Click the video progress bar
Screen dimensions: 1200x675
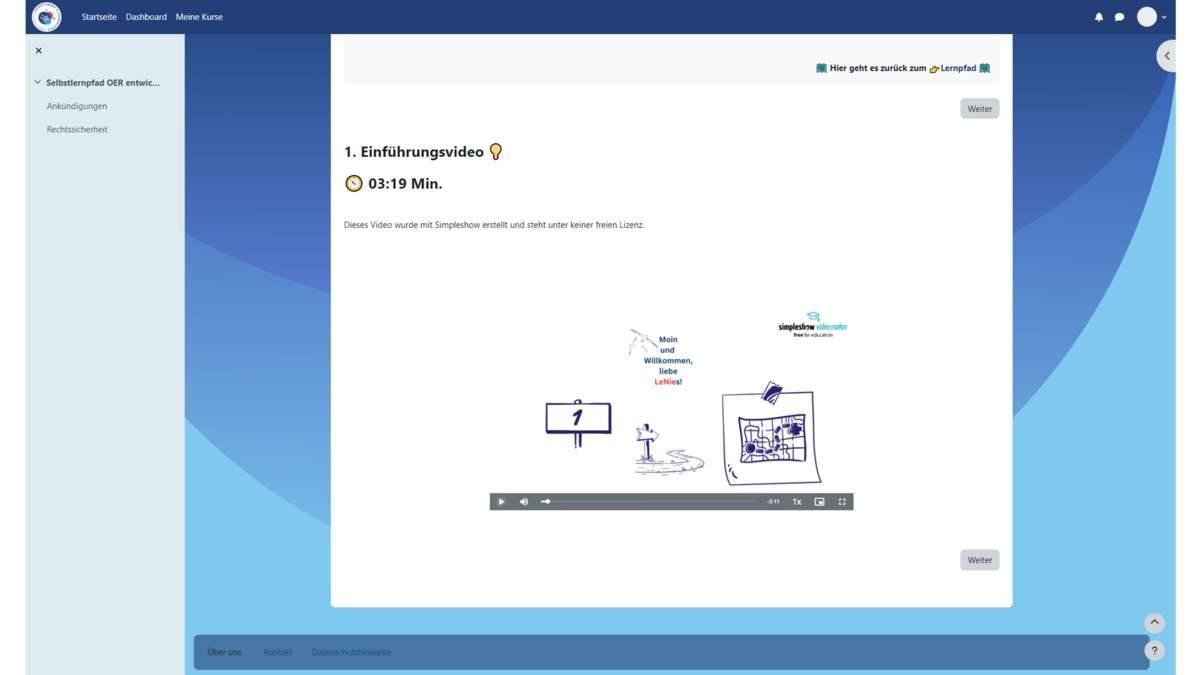[x=650, y=502]
